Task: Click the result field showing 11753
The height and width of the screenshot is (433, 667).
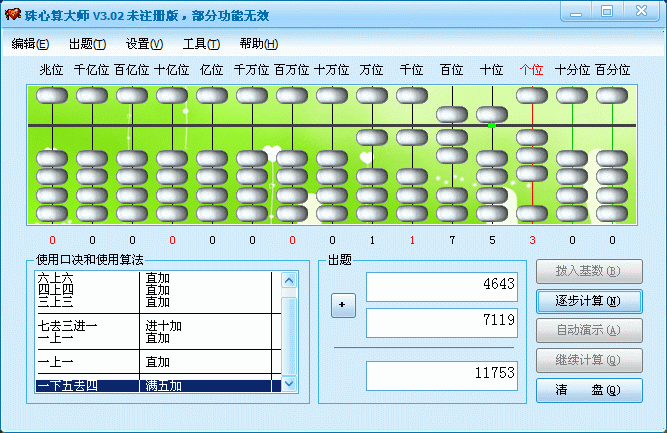Action: (442, 376)
